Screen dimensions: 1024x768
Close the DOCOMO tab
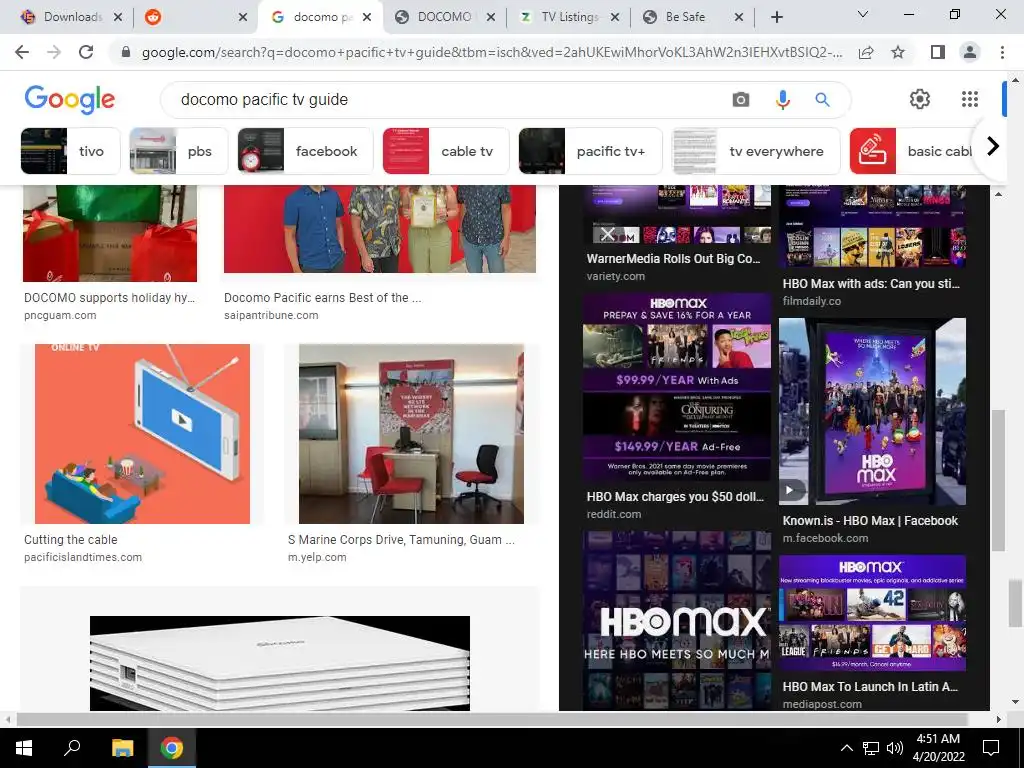491,18
